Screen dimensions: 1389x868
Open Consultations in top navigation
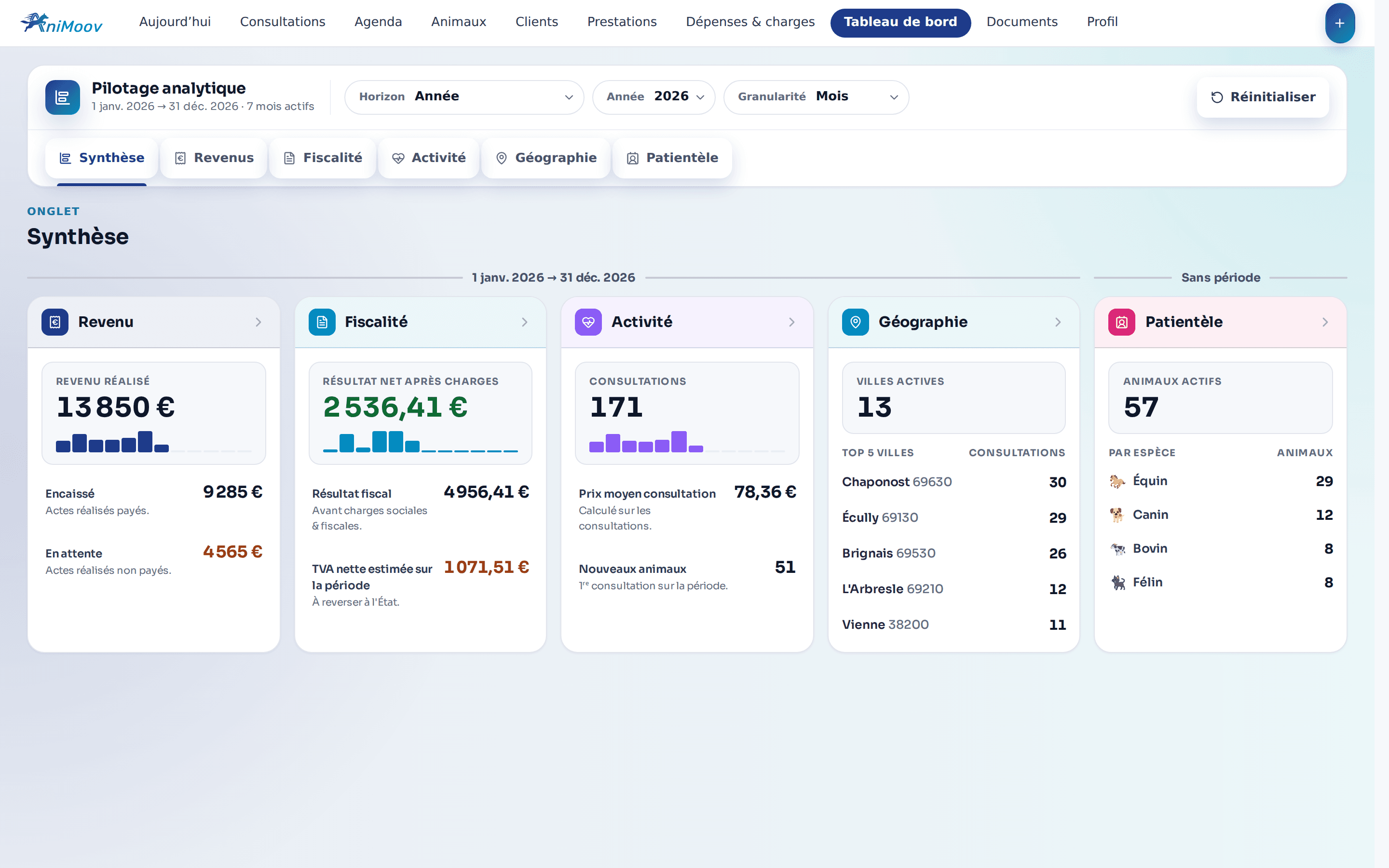click(x=283, y=22)
